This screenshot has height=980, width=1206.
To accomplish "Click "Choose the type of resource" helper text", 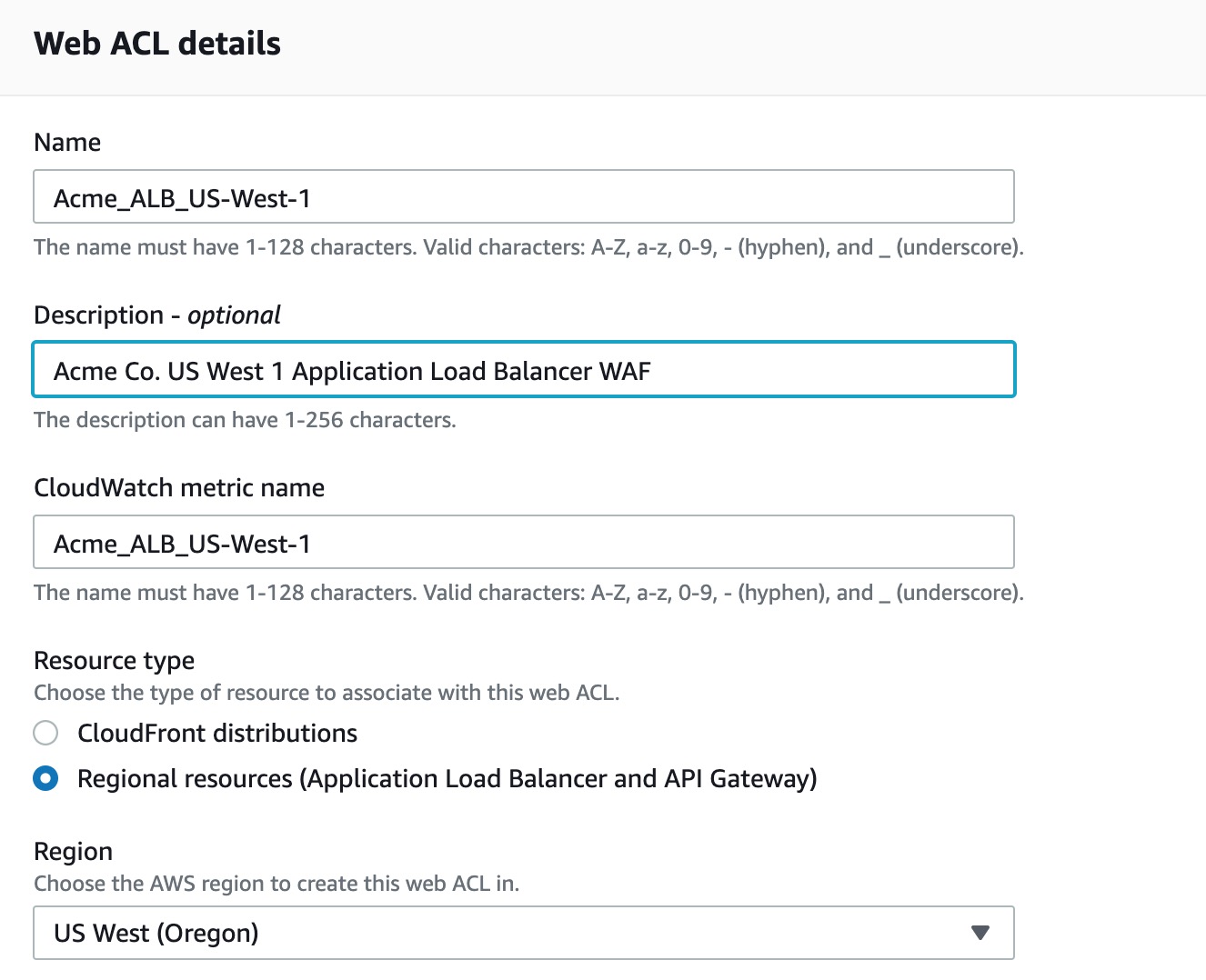I will (x=327, y=693).
